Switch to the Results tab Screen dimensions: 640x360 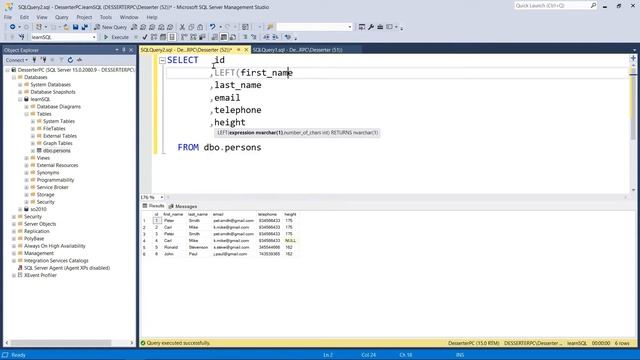click(x=153, y=206)
